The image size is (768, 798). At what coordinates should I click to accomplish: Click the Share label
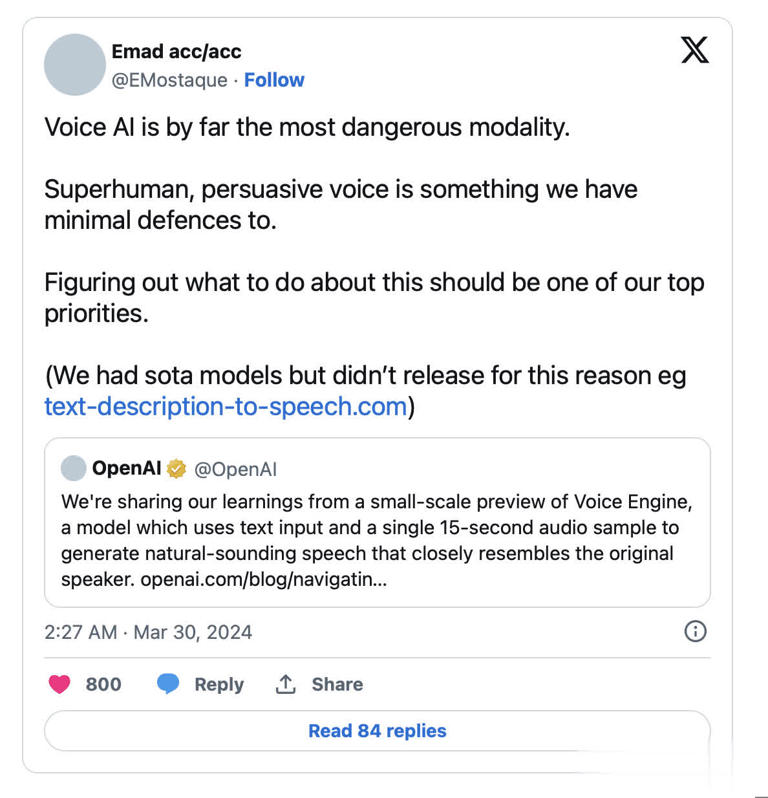click(x=337, y=684)
